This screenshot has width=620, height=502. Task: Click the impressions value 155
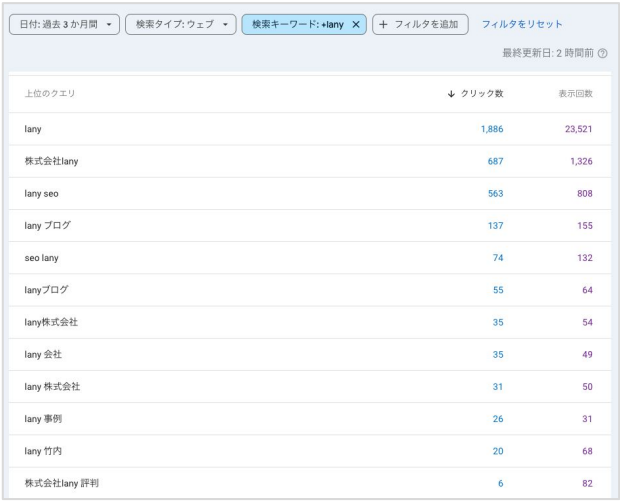pyautogui.click(x=585, y=226)
